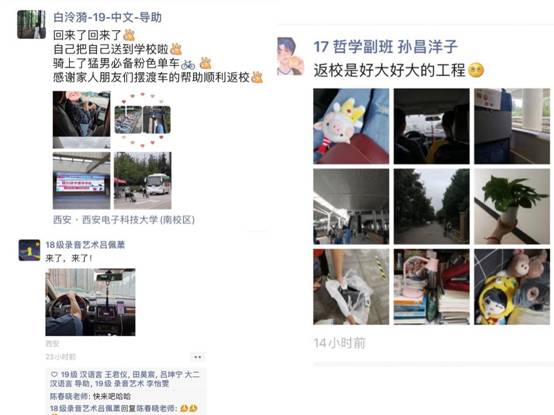Open the location 西安电子科技大学 (南校区)

(x=124, y=220)
